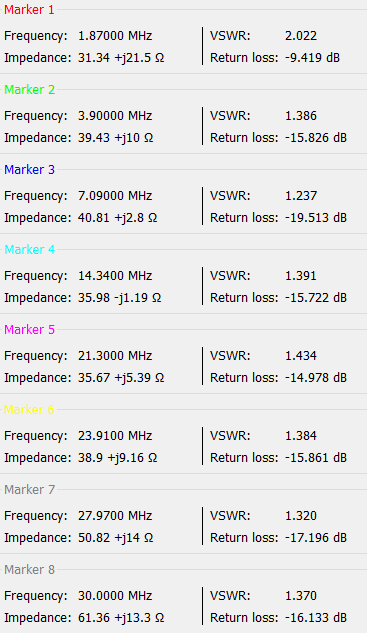Click the magenta Marker 5 title

tap(29, 329)
